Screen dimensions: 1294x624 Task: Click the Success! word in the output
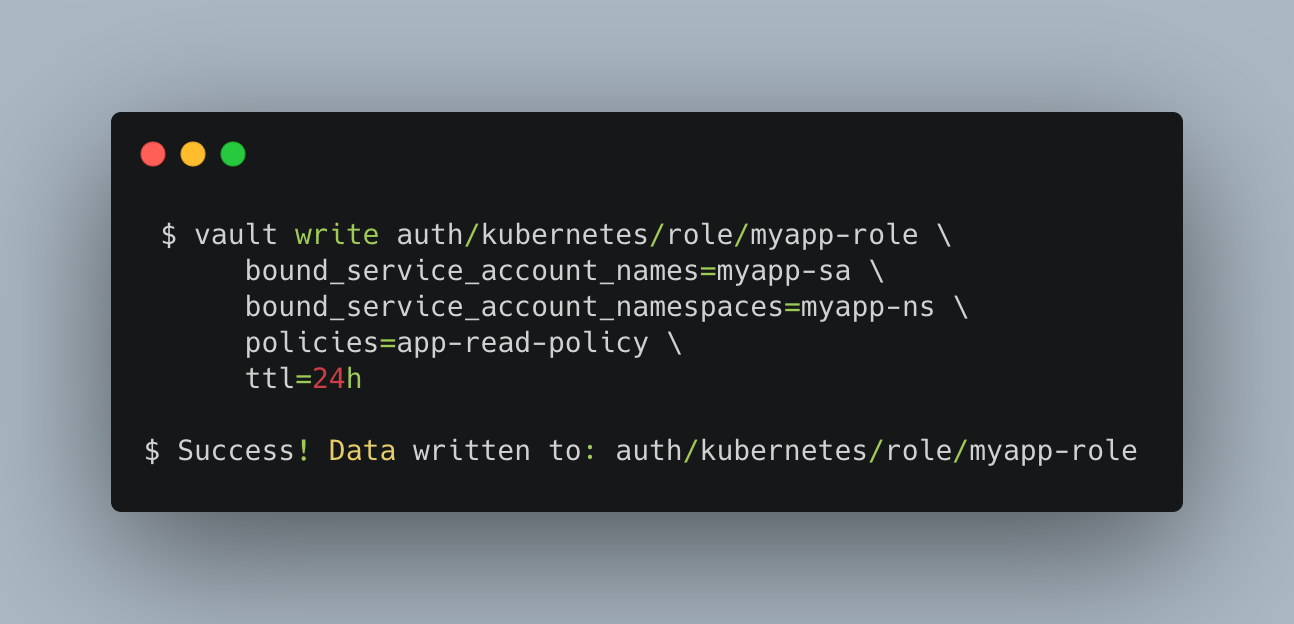tap(245, 451)
